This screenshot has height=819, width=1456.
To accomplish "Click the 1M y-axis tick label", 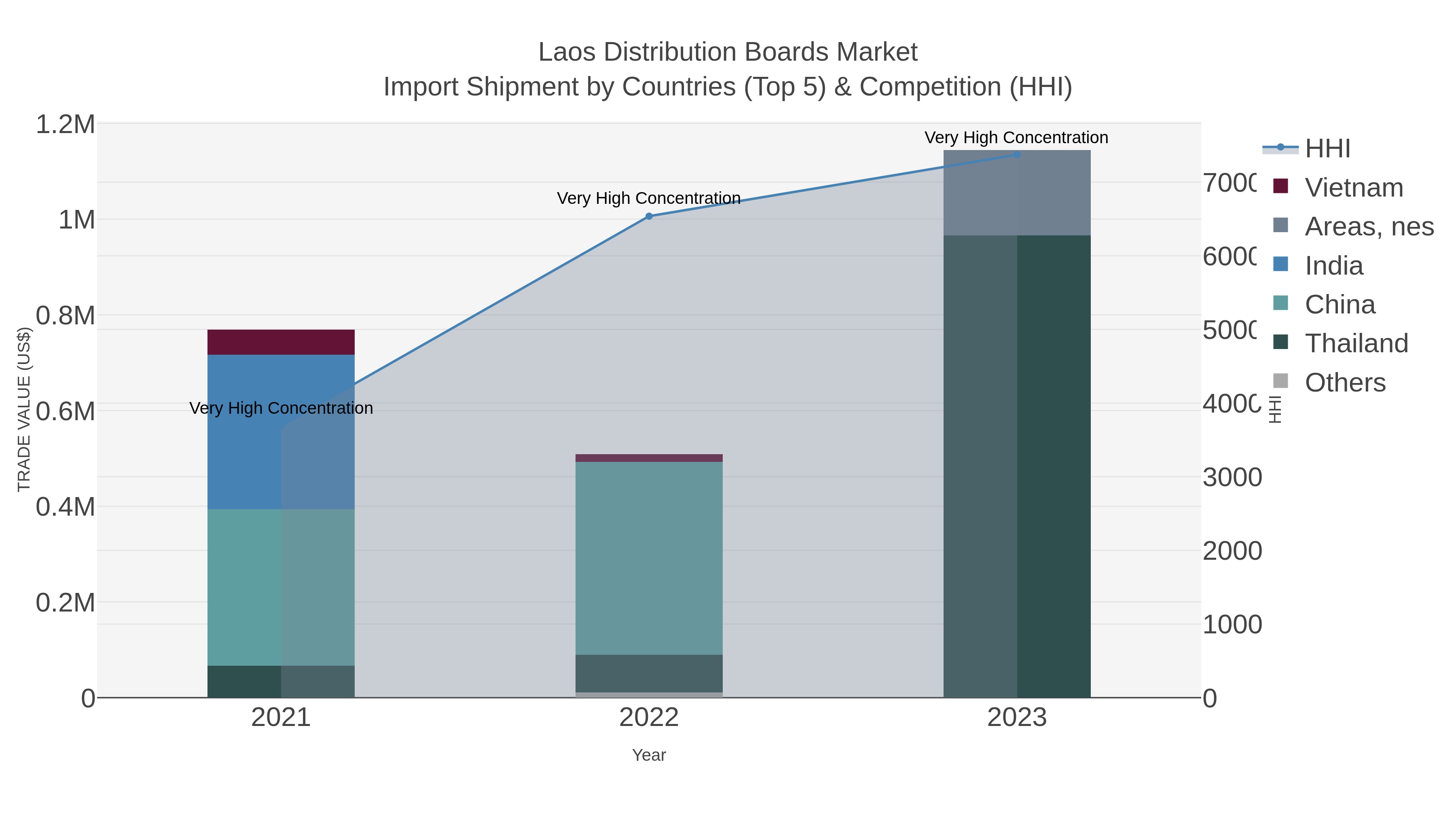I will point(77,220).
